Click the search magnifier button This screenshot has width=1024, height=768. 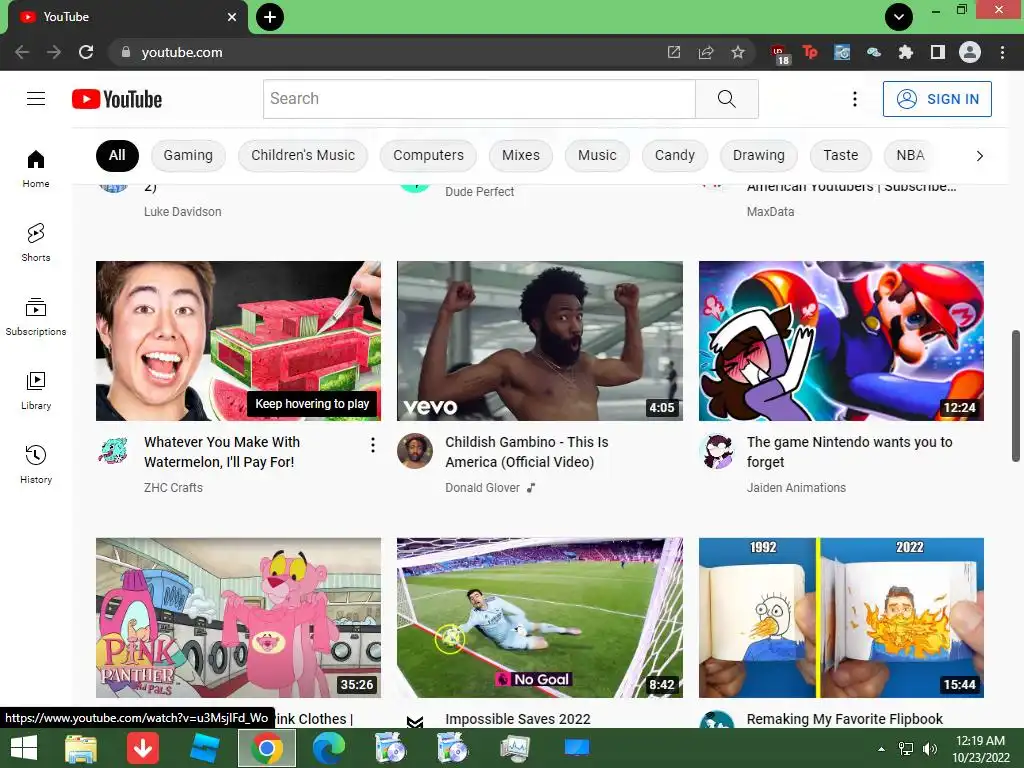(727, 99)
